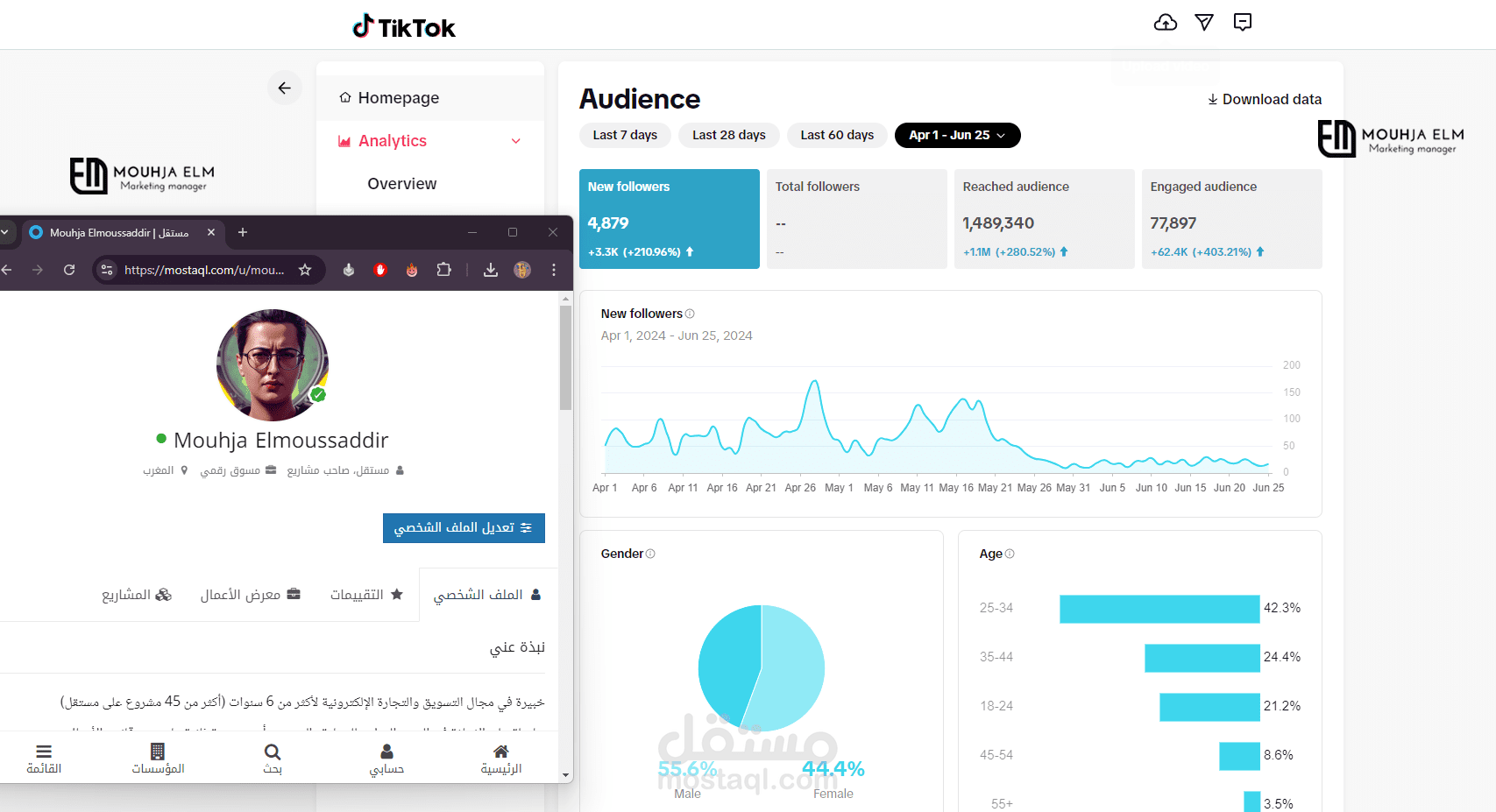Click the TikTok logo
Screen dimensions: 1496x812
point(404,27)
